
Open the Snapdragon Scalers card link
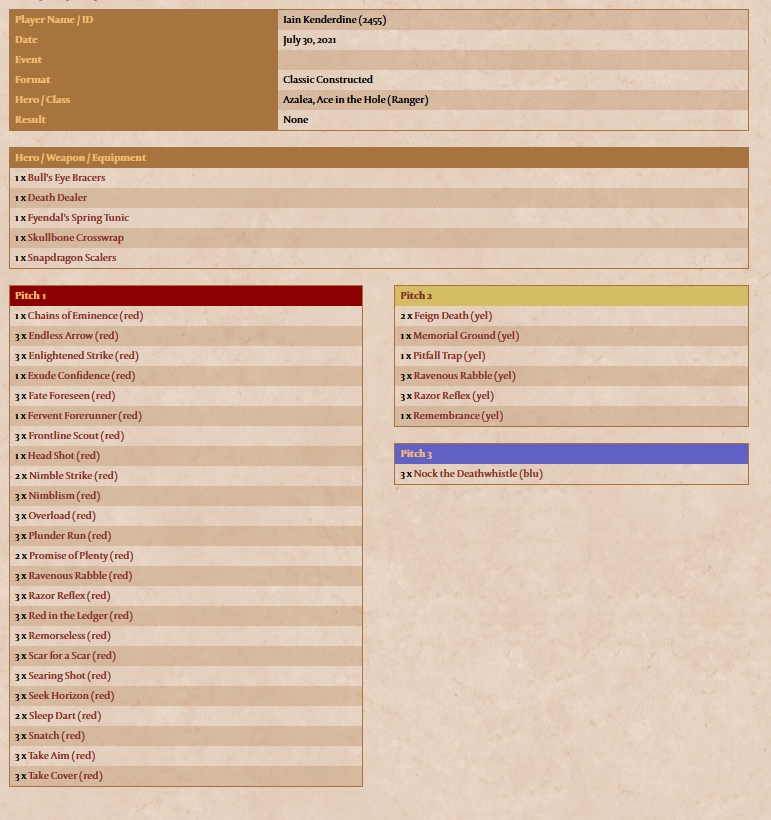(x=72, y=257)
